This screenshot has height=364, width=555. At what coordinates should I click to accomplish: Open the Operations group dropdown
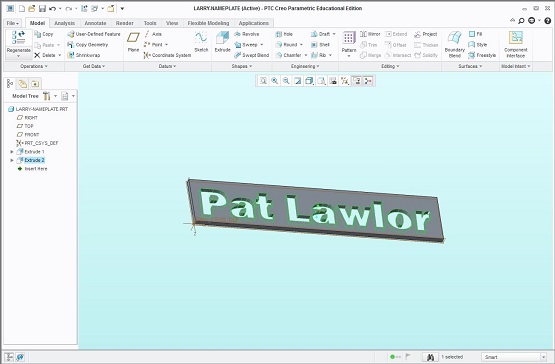[x=34, y=66]
